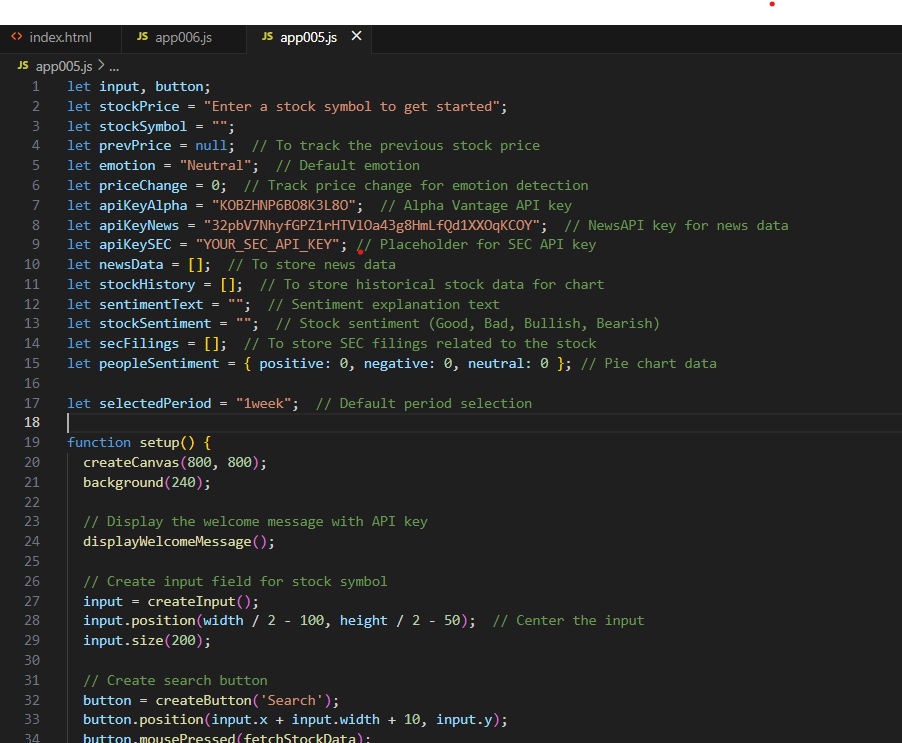The image size is (902, 743).
Task: Click the 'Center the input' comment
Action: (568, 621)
